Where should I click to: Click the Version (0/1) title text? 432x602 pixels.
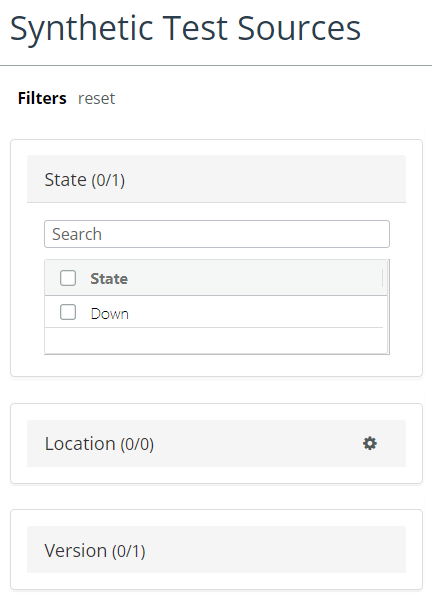[95, 551]
